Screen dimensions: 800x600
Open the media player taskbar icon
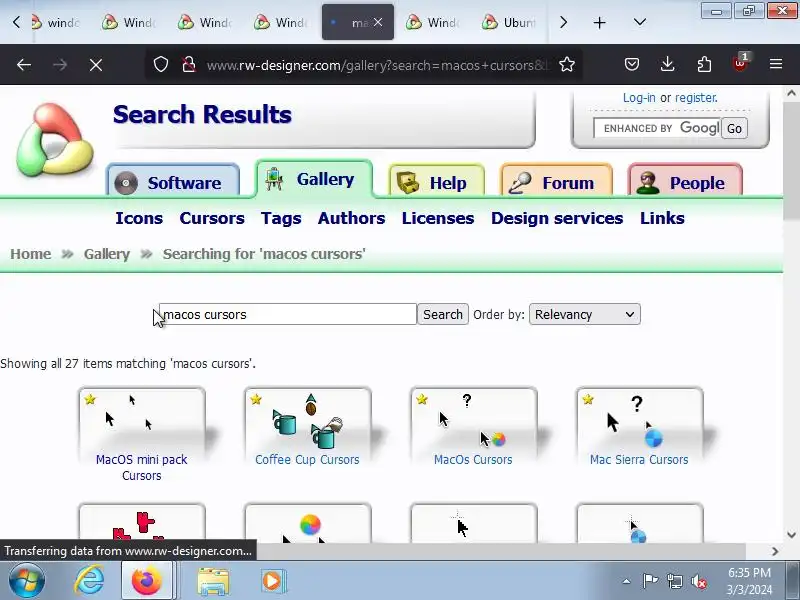click(x=273, y=581)
